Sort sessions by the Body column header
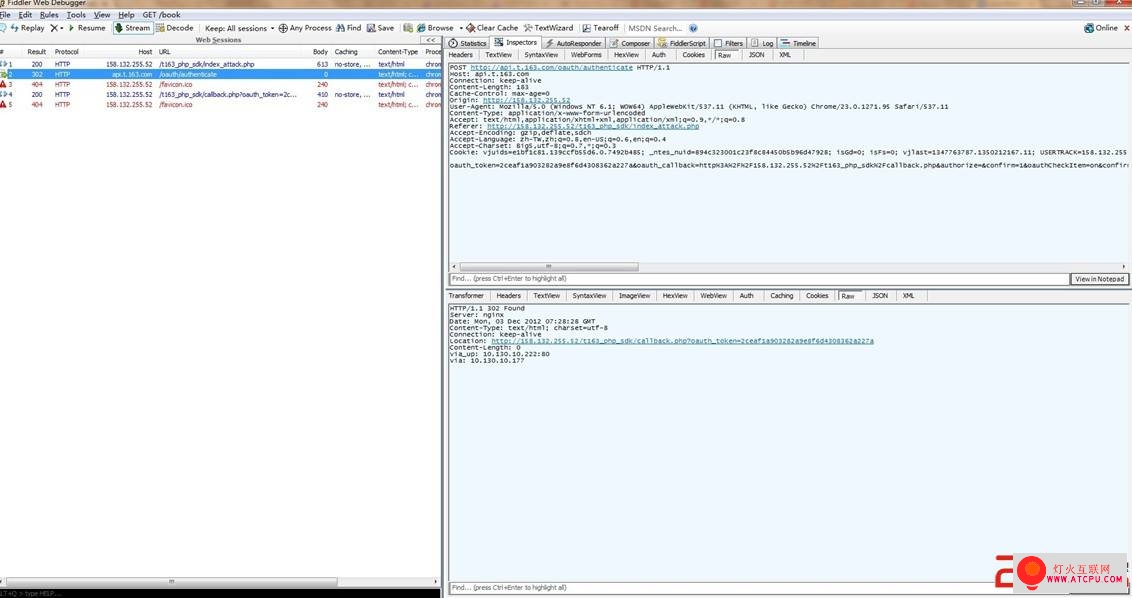The height and width of the screenshot is (598, 1132). [x=320, y=52]
